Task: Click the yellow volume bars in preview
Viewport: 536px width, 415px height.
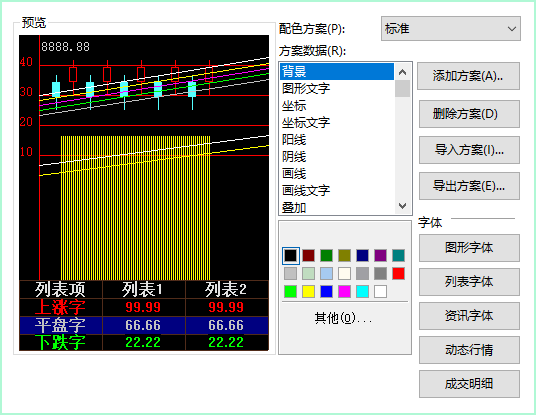Action: (x=135, y=208)
